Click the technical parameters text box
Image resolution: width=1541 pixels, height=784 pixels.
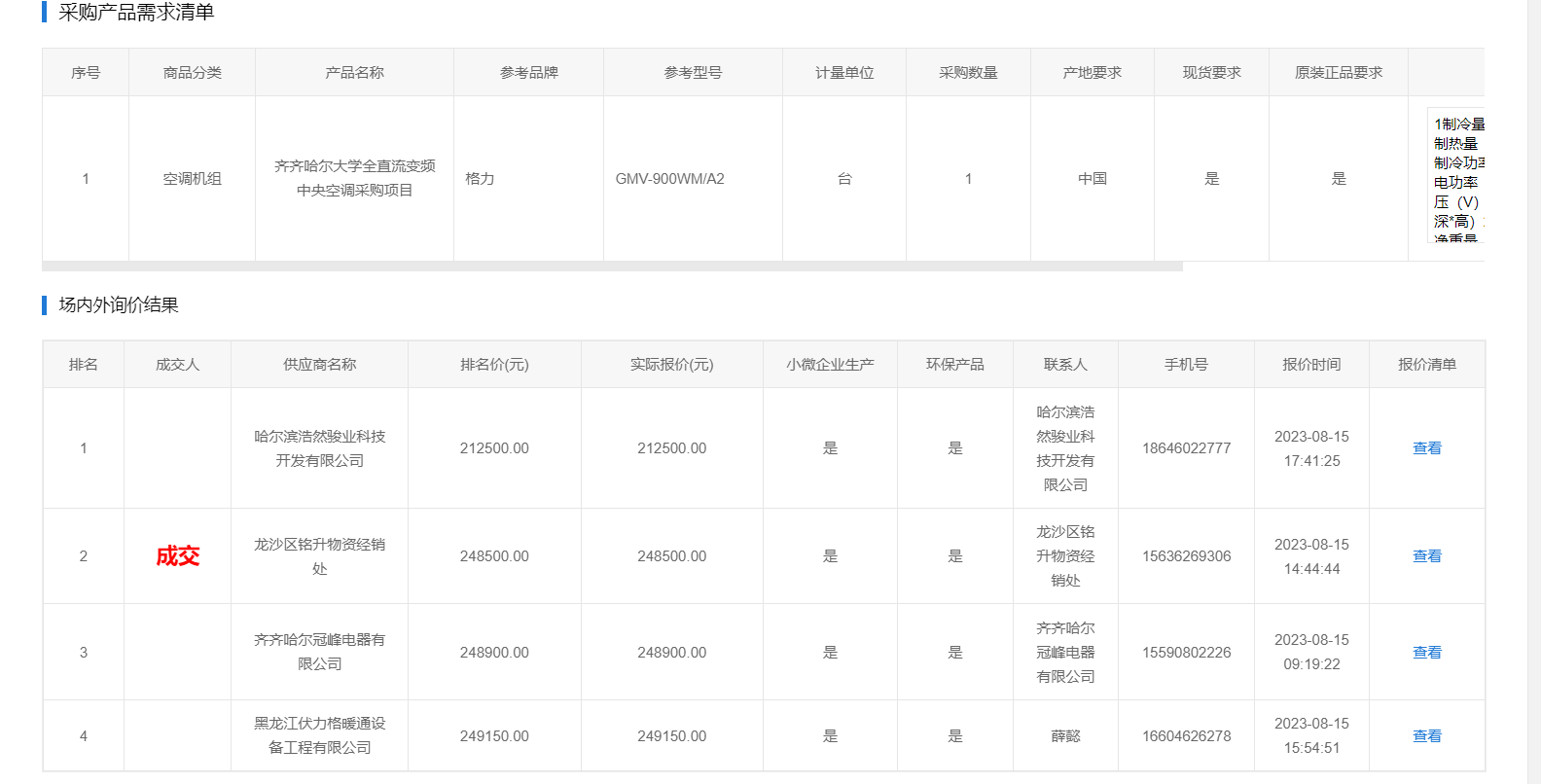coord(1456,175)
